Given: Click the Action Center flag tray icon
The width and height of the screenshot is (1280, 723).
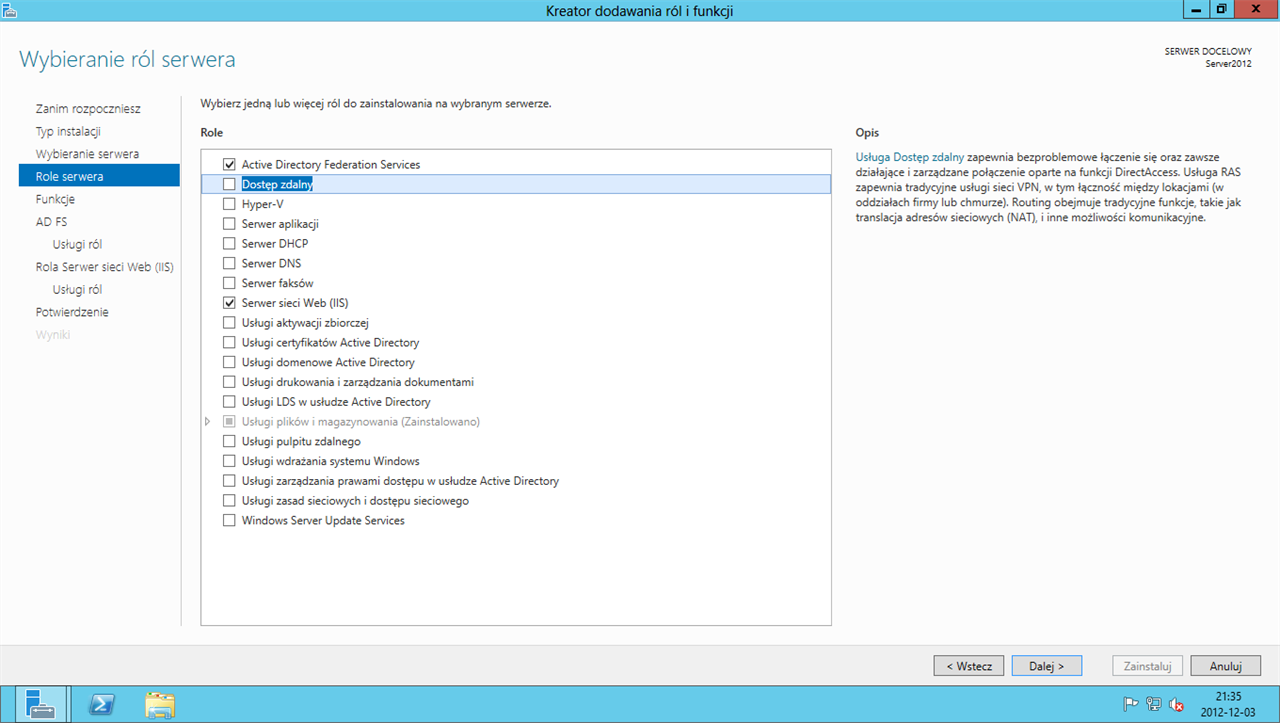Looking at the screenshot, I should point(1131,704).
